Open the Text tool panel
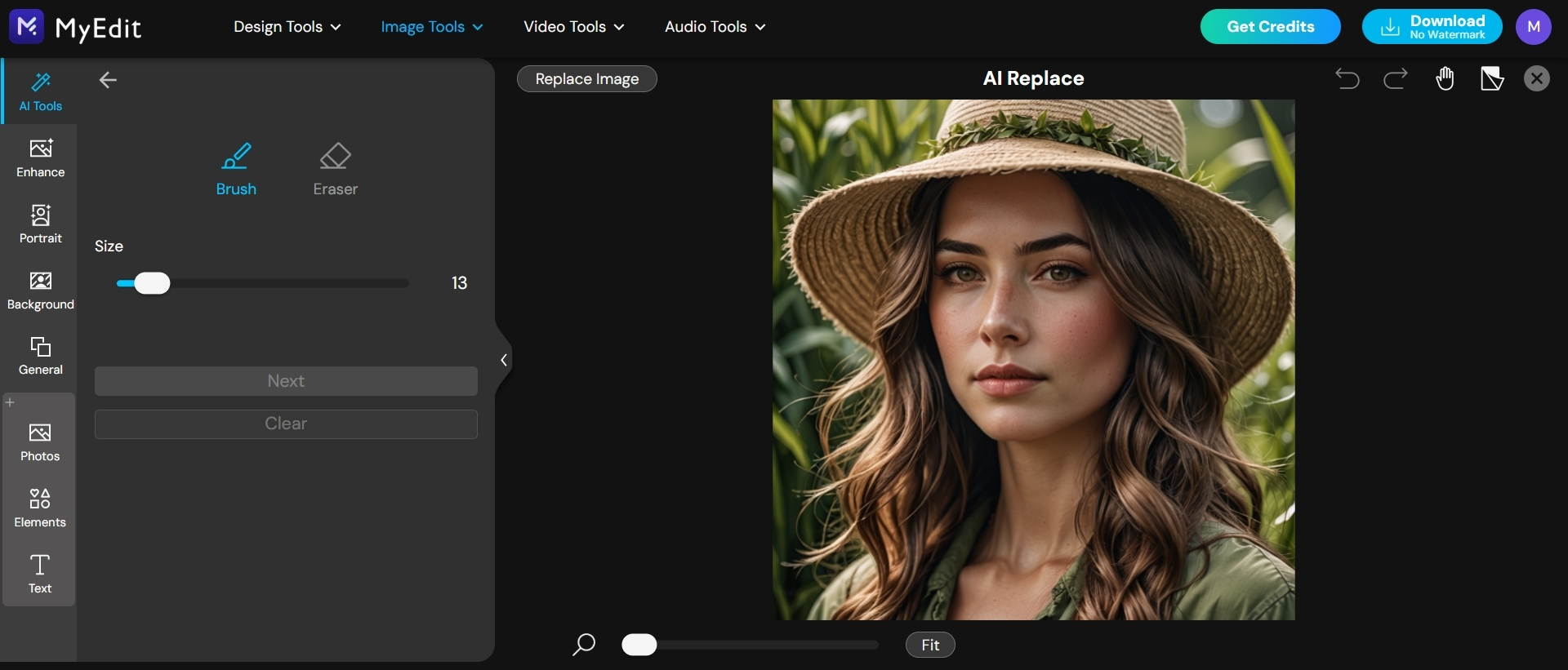The height and width of the screenshot is (670, 1568). point(40,575)
